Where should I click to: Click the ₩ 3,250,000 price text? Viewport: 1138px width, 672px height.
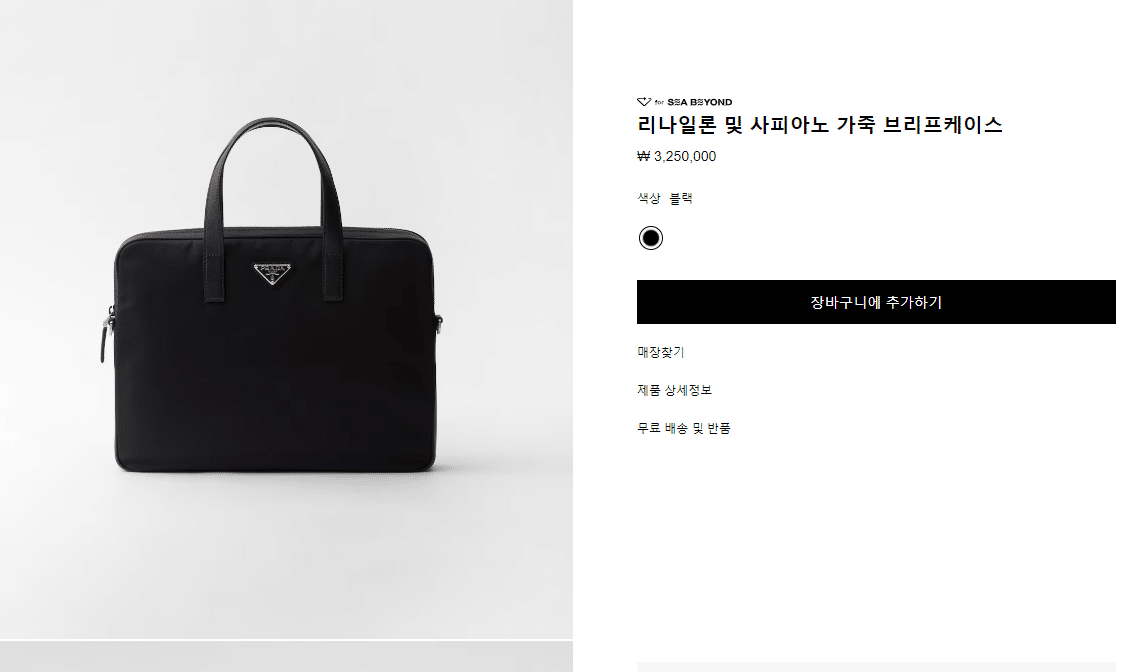tap(676, 156)
